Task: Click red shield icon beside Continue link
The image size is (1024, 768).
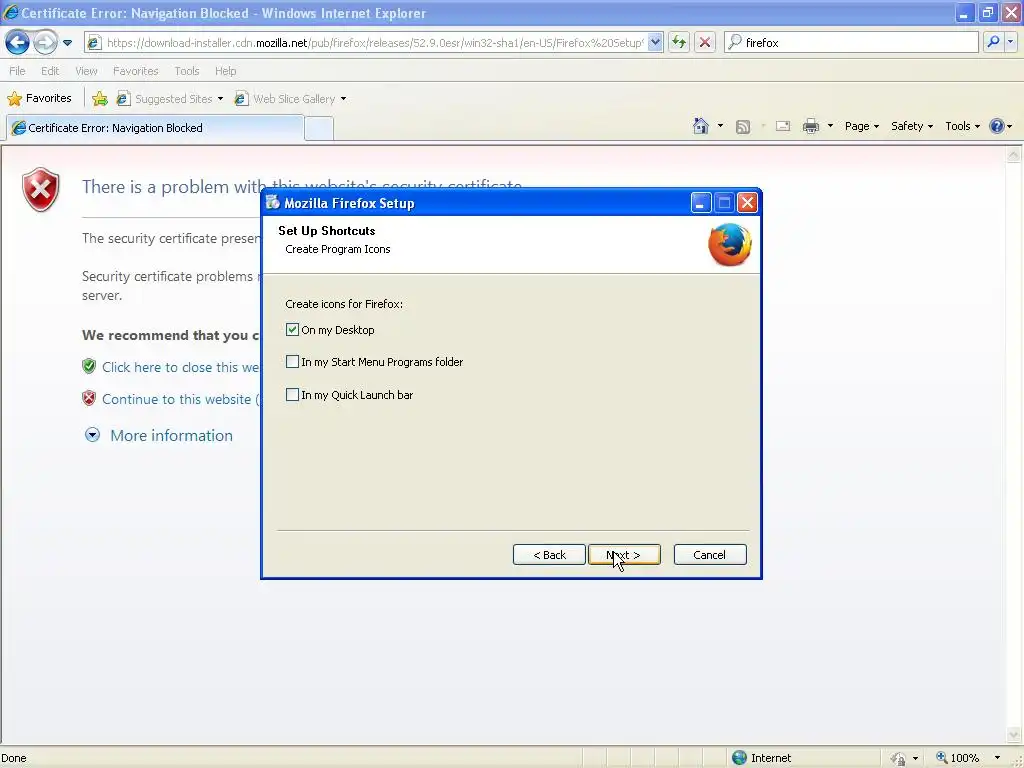Action: (89, 398)
